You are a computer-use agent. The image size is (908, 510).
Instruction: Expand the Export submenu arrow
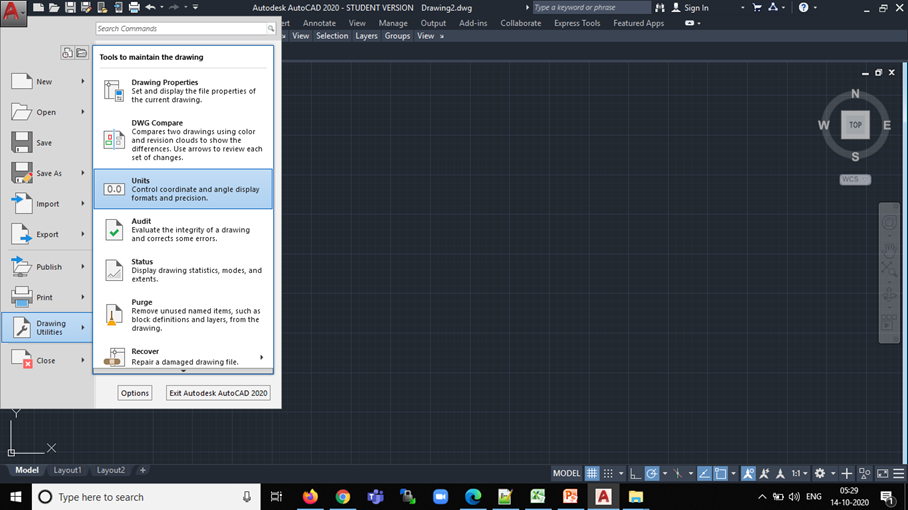point(83,234)
